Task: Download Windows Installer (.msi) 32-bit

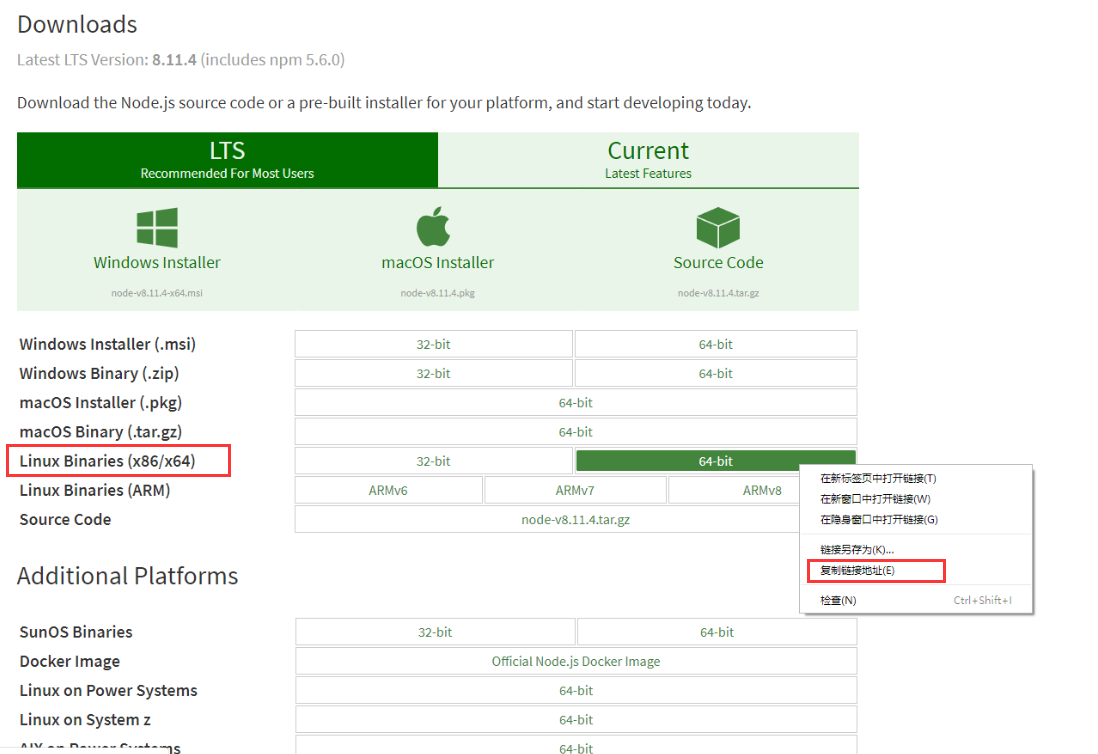Action: point(433,344)
